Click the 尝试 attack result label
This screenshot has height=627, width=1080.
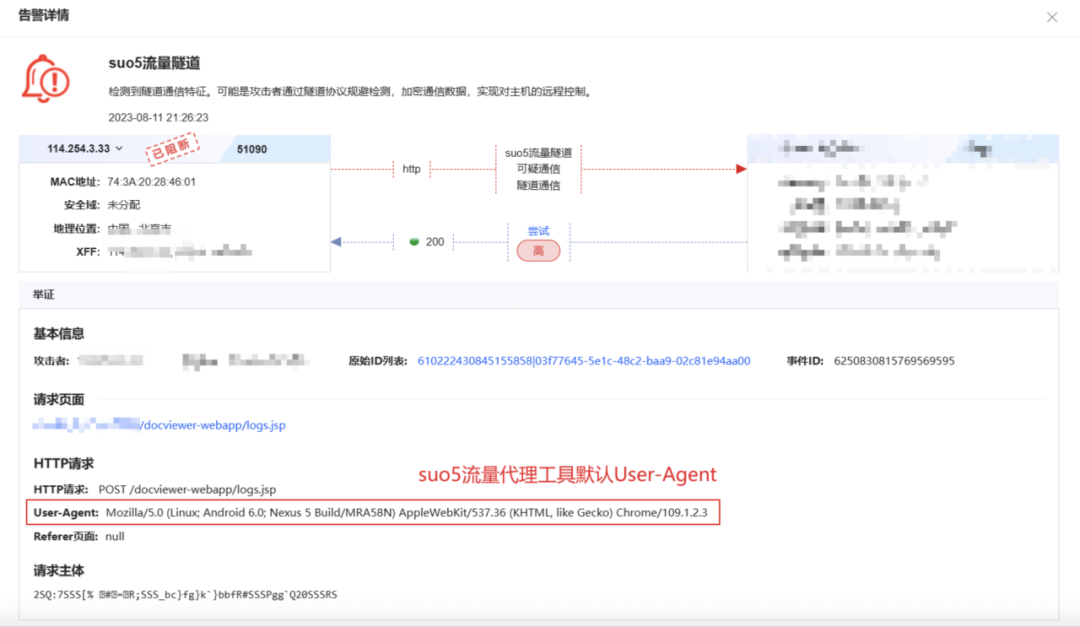[538, 231]
